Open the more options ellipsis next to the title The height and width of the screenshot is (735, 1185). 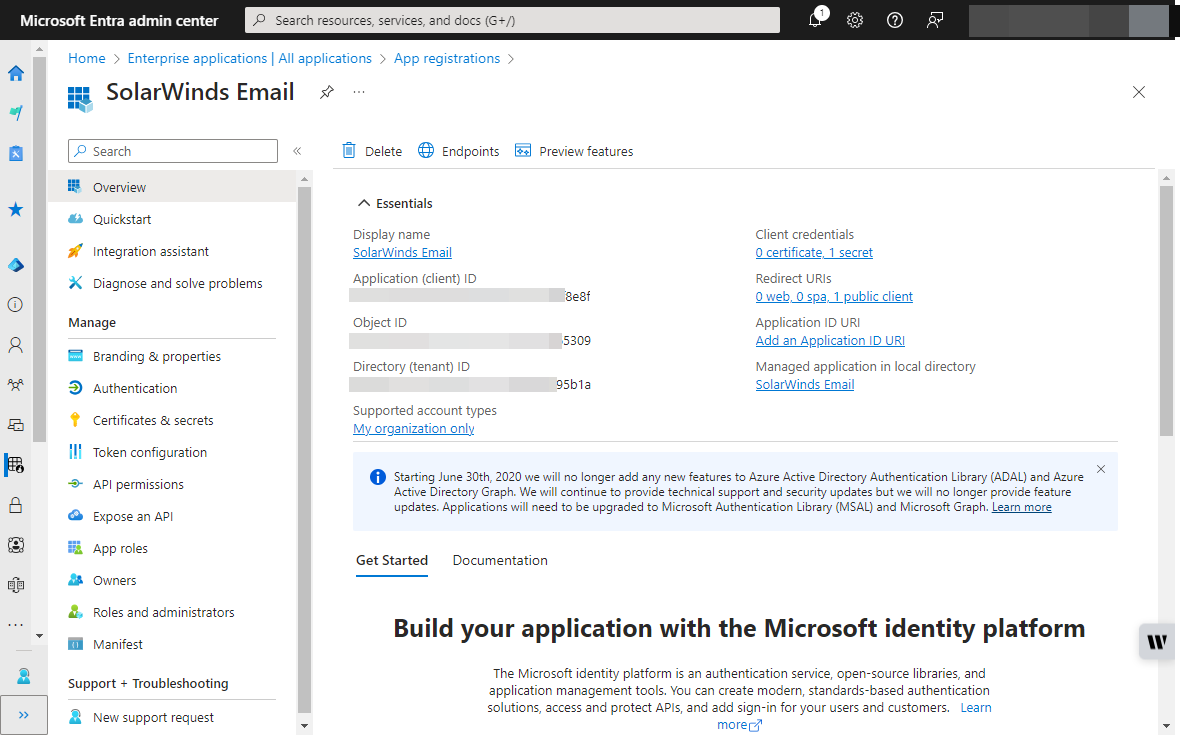[359, 92]
